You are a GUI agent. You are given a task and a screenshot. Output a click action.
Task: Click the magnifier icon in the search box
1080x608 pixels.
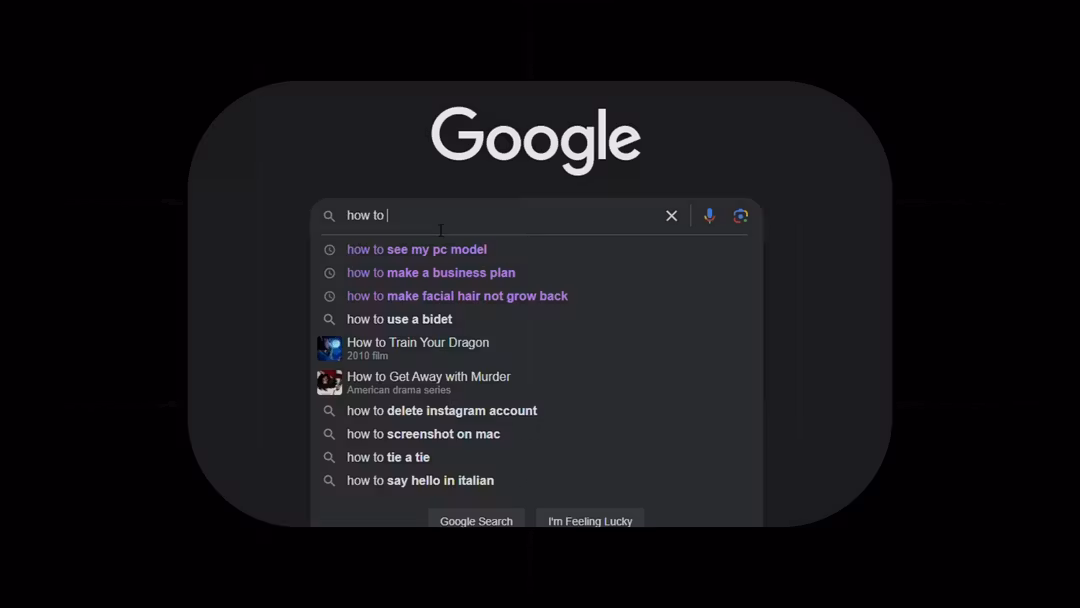pyautogui.click(x=329, y=216)
